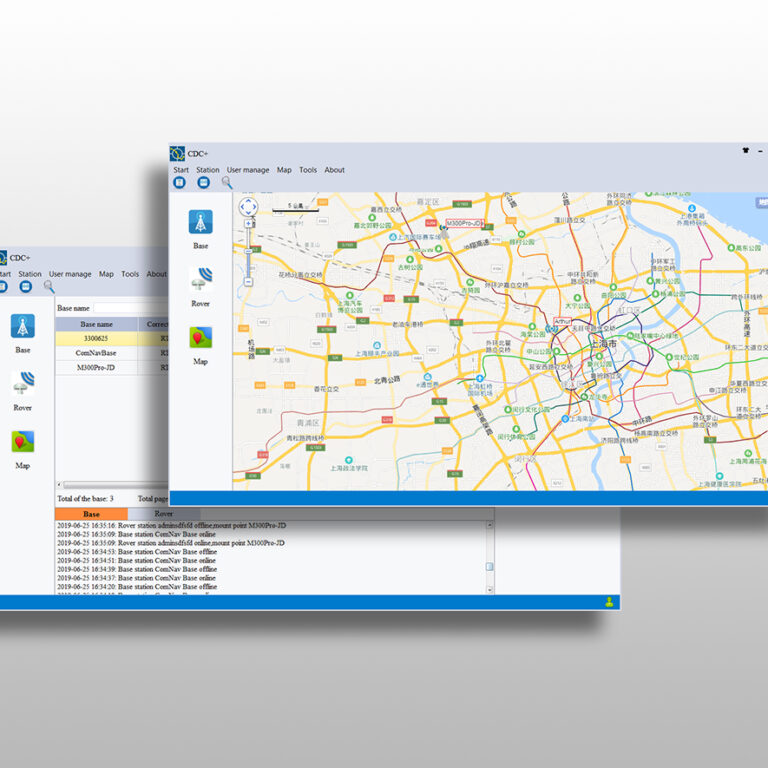
Task: Zoom out with the map minus button
Action: pos(248,282)
